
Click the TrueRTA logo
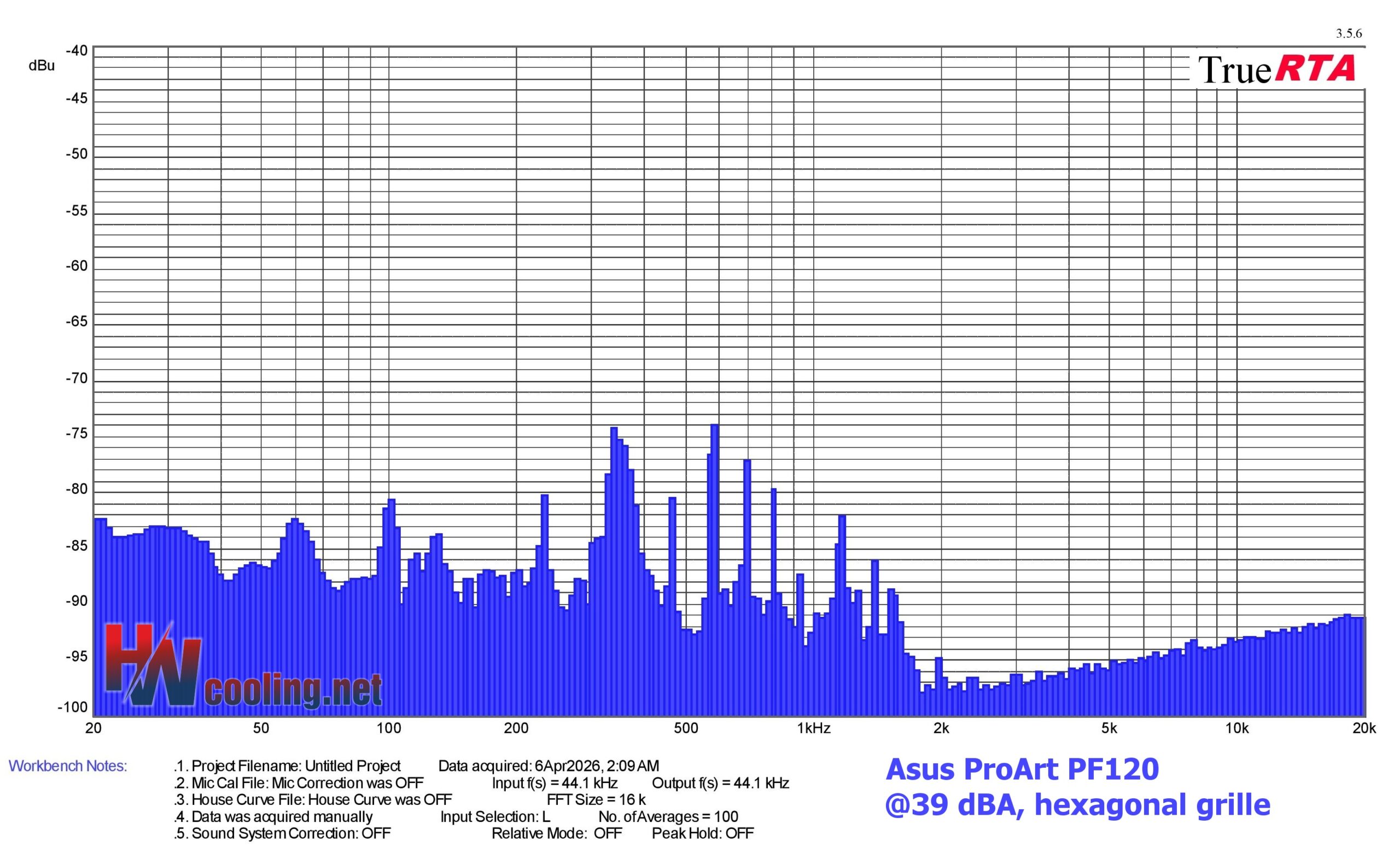[1276, 69]
